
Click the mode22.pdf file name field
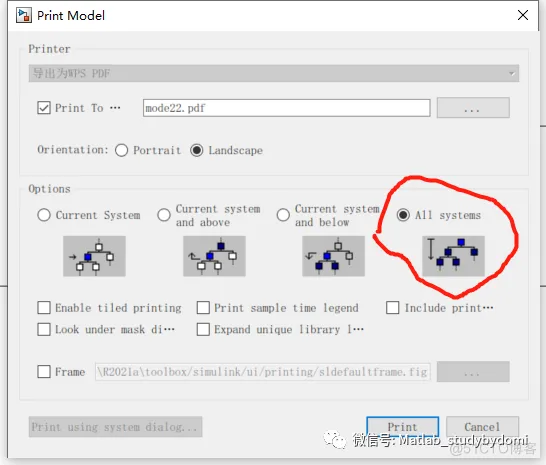(287, 108)
